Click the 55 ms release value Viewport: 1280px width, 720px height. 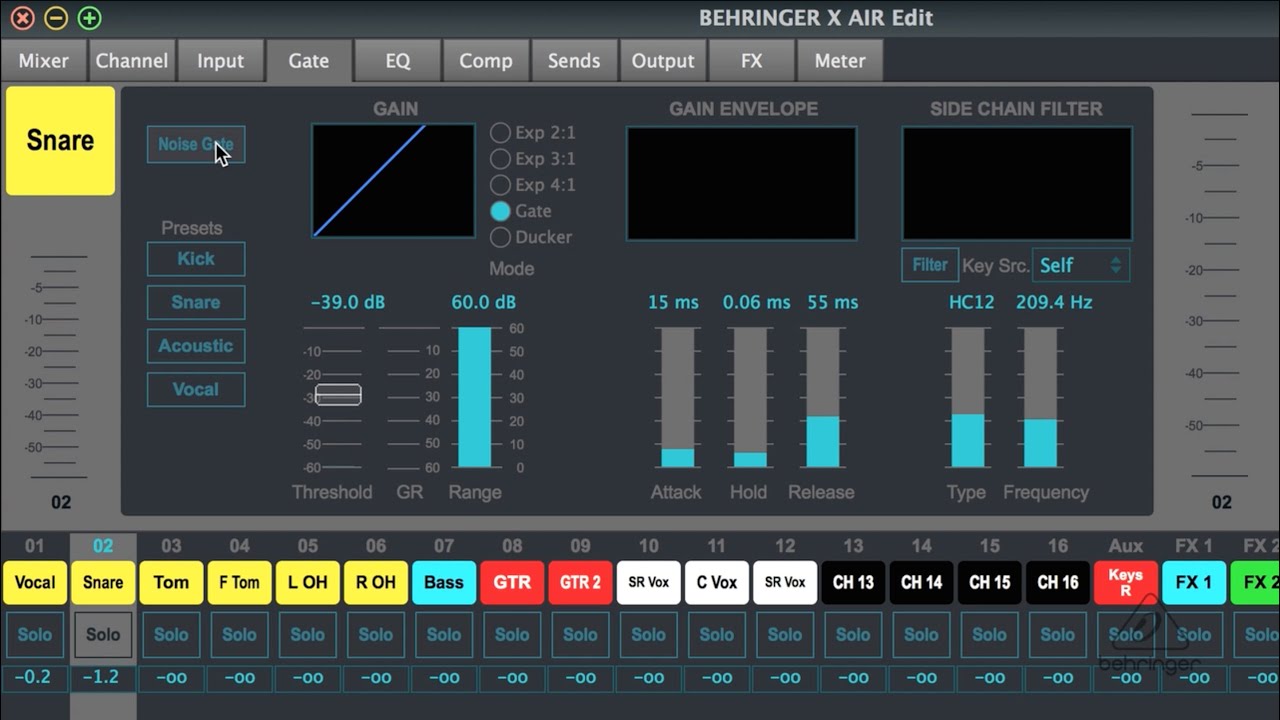[832, 302]
